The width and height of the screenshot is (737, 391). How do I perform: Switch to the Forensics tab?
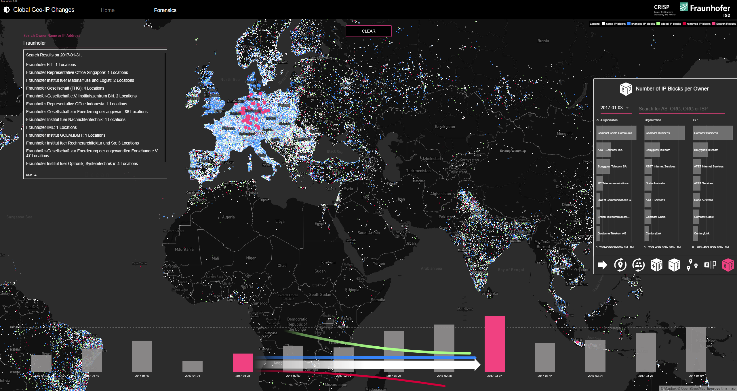coord(165,10)
